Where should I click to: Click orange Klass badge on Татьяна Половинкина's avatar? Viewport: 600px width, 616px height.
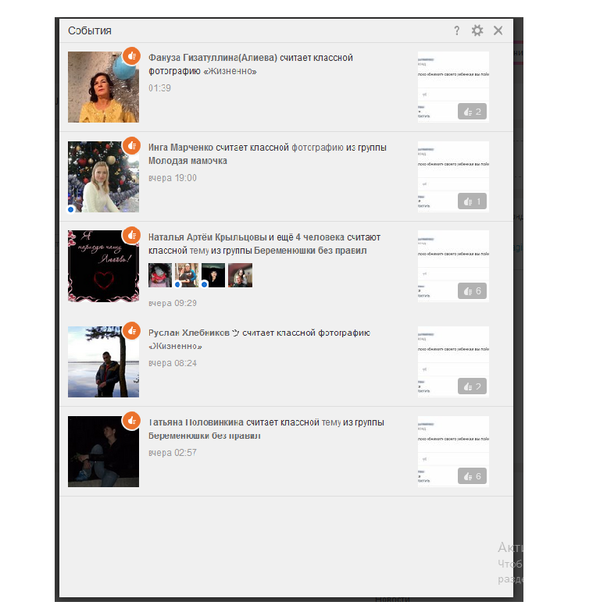click(x=131, y=420)
